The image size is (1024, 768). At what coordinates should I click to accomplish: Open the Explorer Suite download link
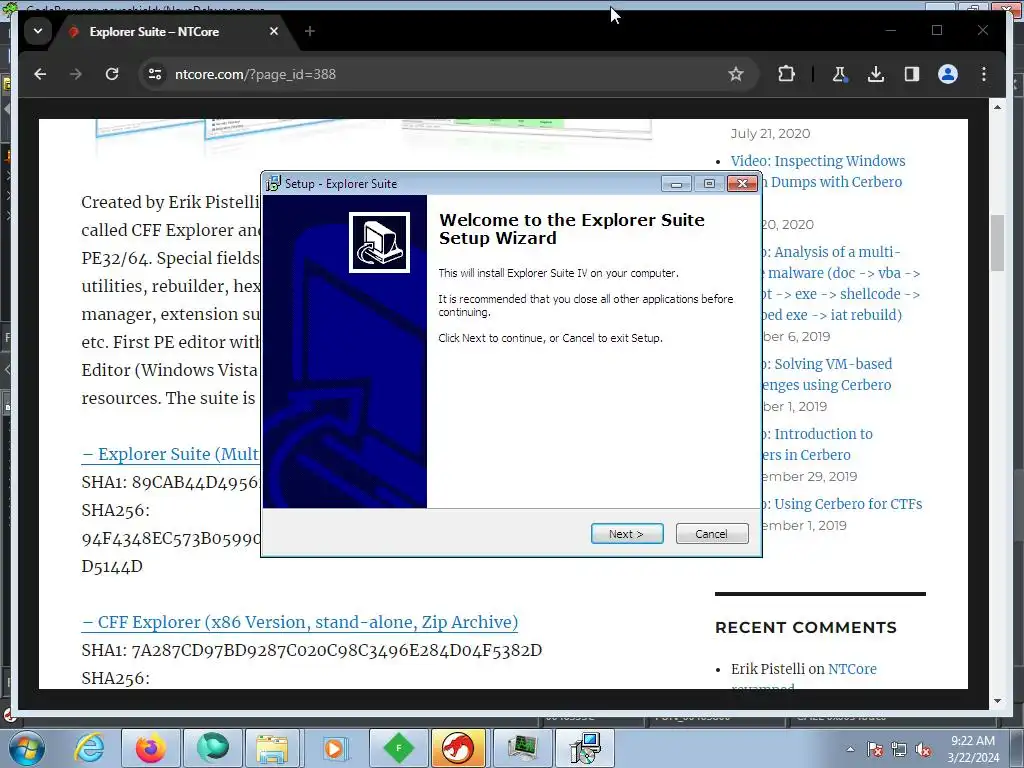(170, 454)
